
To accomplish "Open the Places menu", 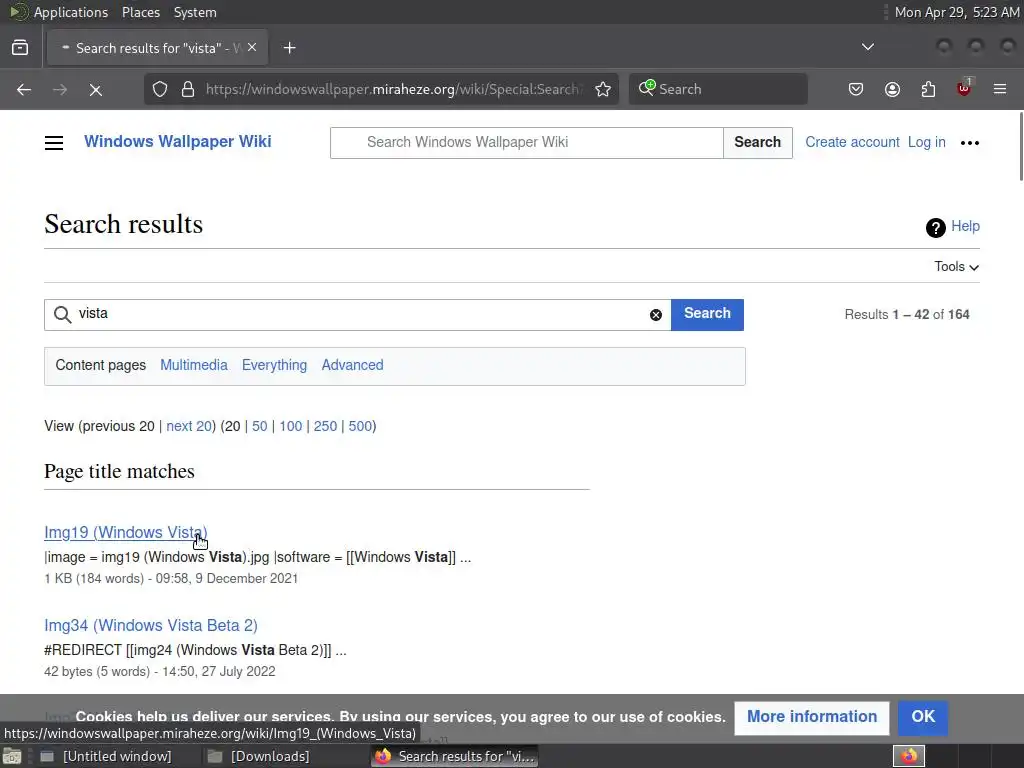I will coord(141,12).
